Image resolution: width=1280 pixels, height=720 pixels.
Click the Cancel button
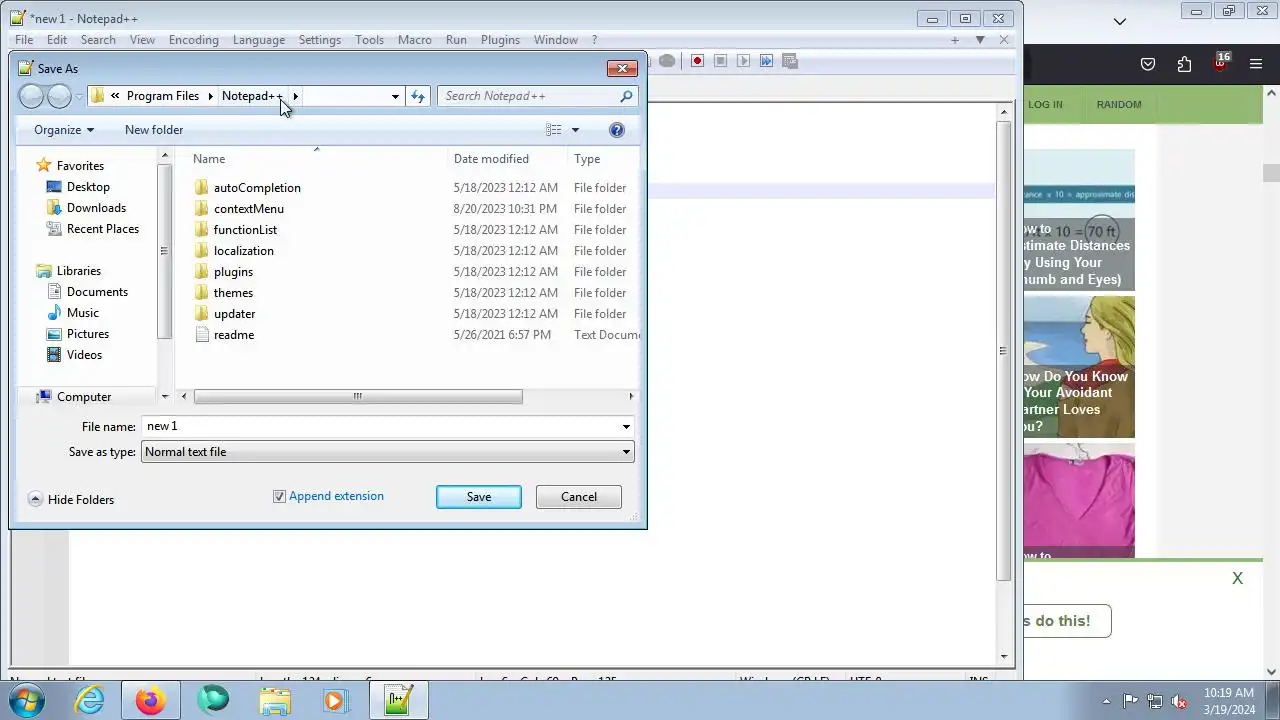579,497
